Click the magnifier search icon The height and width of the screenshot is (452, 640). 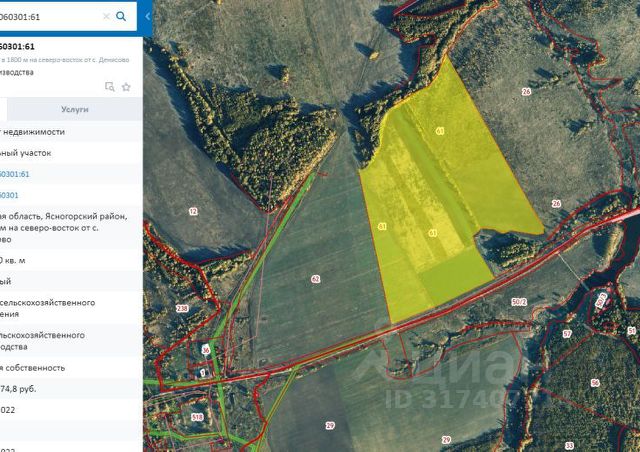[121, 16]
